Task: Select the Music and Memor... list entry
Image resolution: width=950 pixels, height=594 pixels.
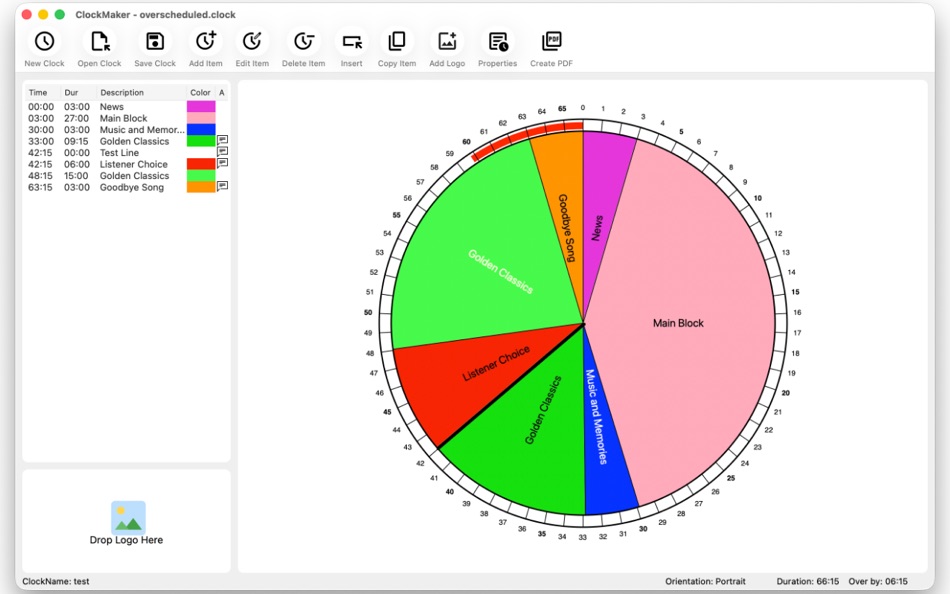Action: click(x=127, y=130)
